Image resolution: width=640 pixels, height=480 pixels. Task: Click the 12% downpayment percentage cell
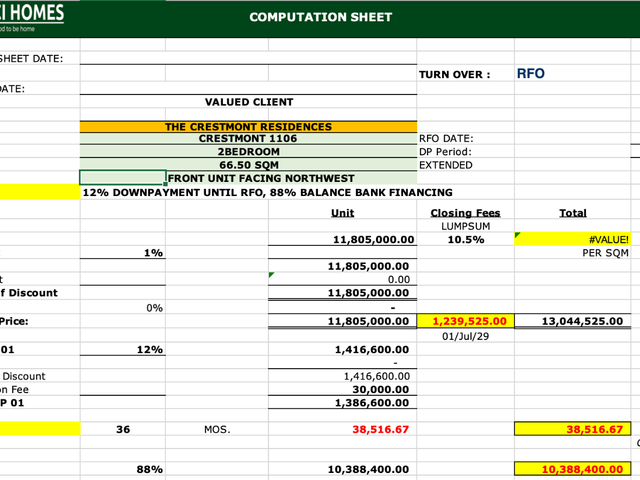point(123,349)
